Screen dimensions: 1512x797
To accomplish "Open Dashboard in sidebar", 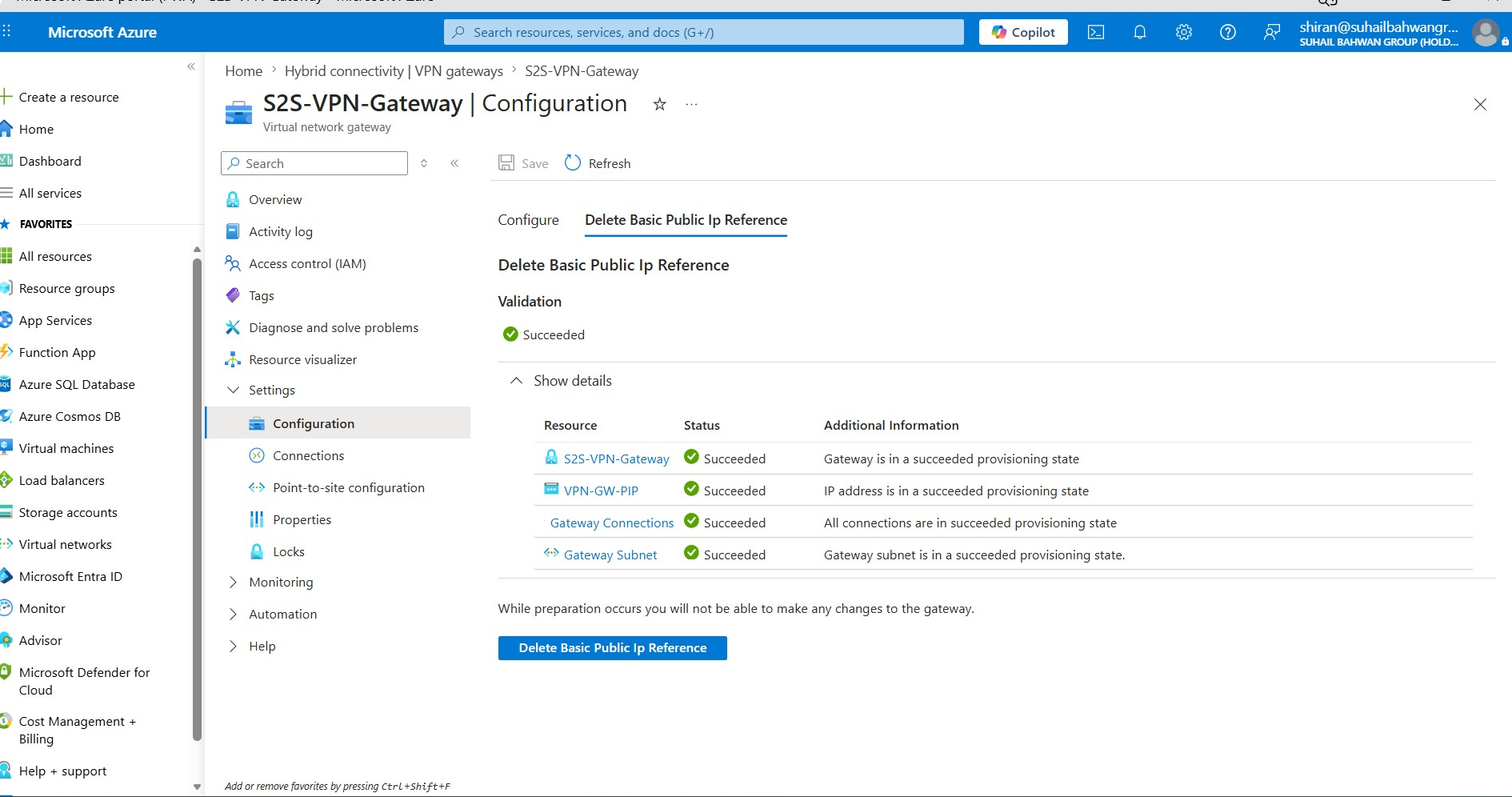I will point(50,161).
